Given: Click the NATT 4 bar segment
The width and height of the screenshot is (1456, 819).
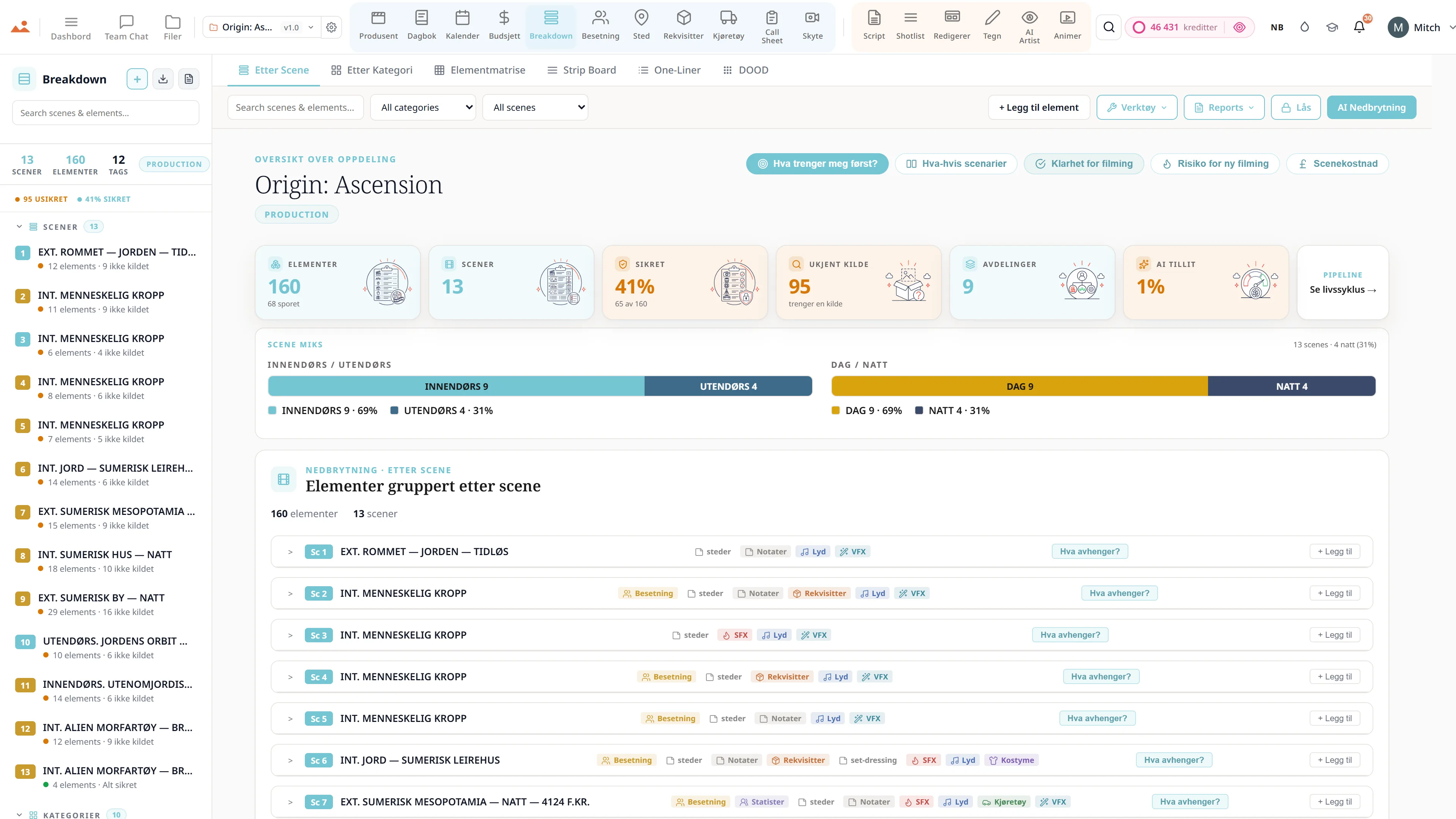Looking at the screenshot, I should [1291, 387].
